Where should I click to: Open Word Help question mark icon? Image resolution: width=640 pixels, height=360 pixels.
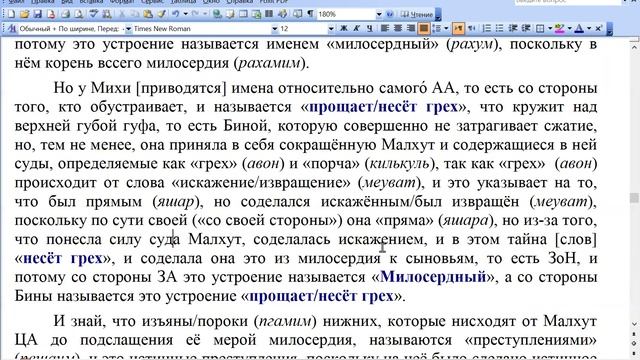[390, 14]
